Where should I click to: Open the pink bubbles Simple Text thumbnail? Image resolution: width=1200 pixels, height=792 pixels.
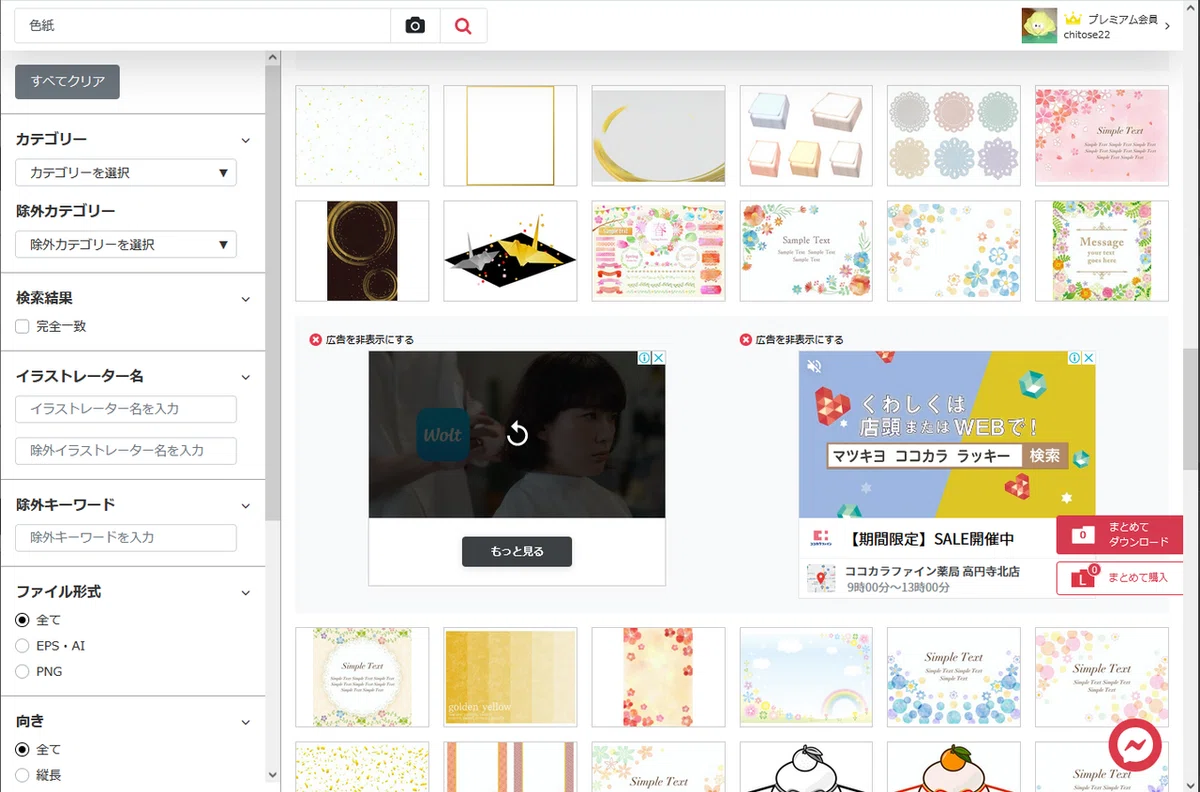tap(1102, 677)
